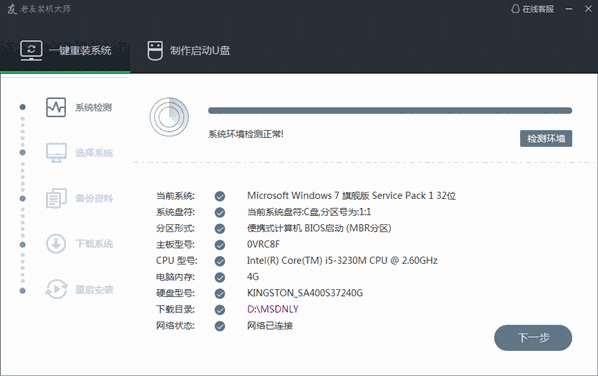Click the CPU 型号: label

177,261
